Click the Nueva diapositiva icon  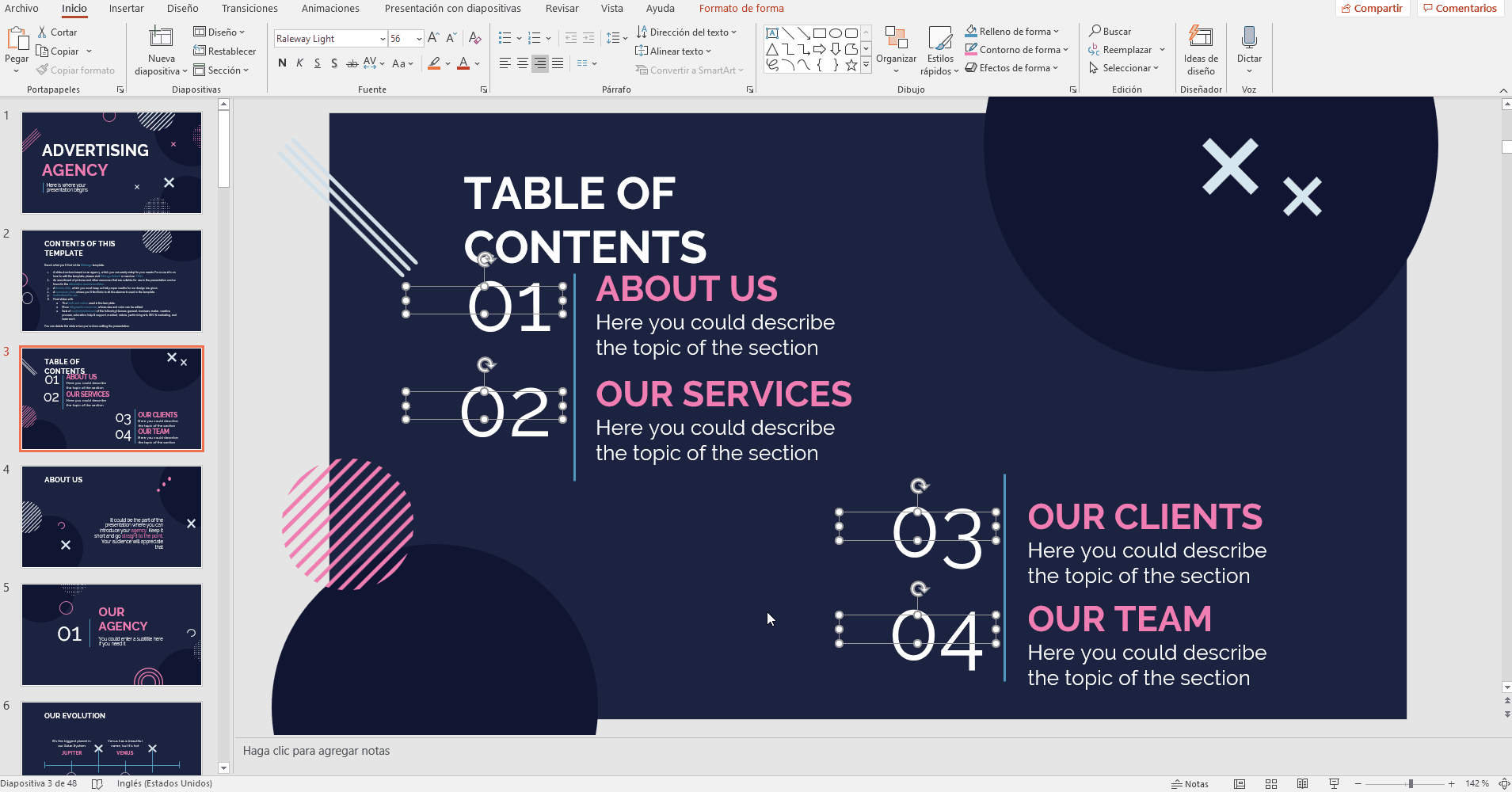point(161,38)
